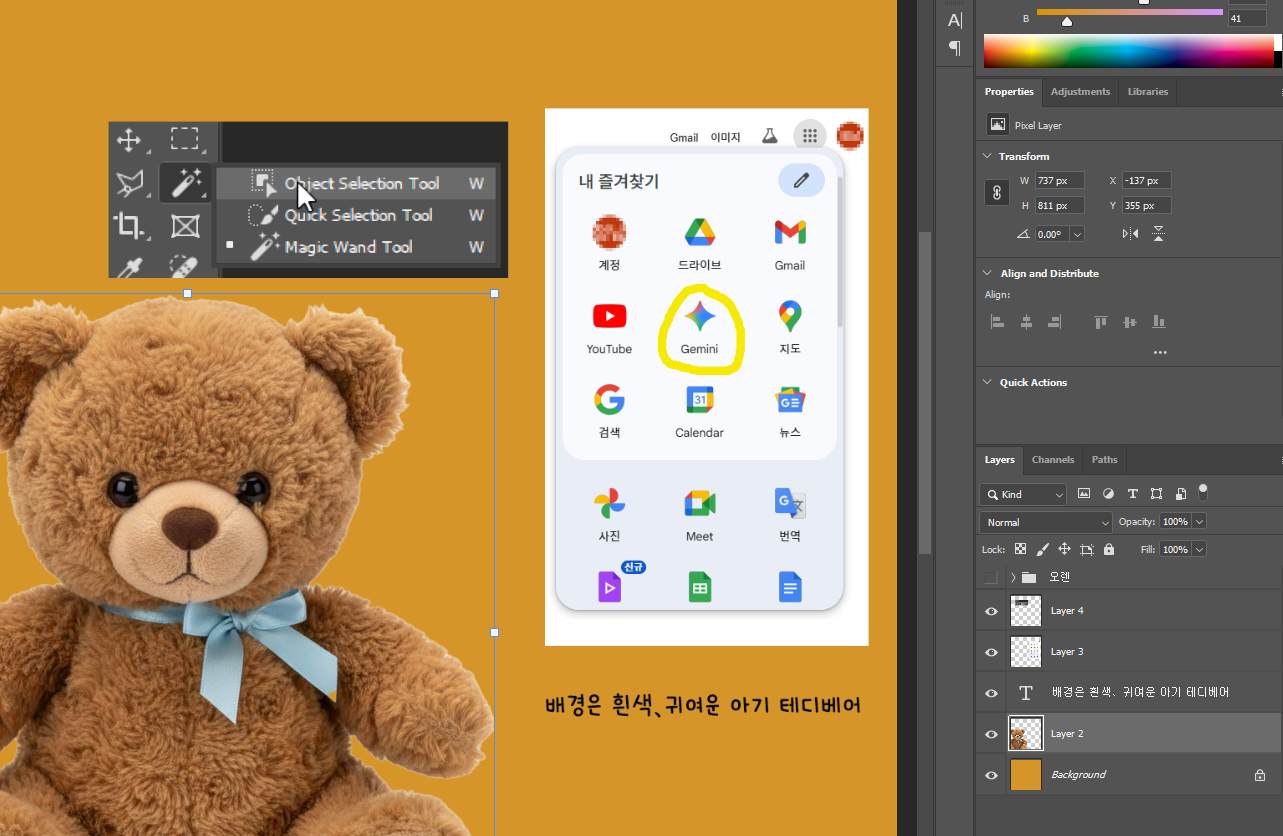
Task: Expand the 오엔 layer group
Action: pos(1013,577)
